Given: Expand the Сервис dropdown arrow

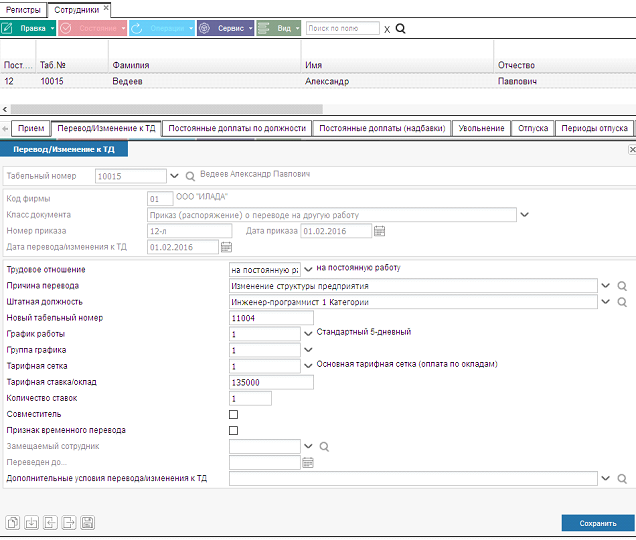Looking at the screenshot, I should (251, 28).
